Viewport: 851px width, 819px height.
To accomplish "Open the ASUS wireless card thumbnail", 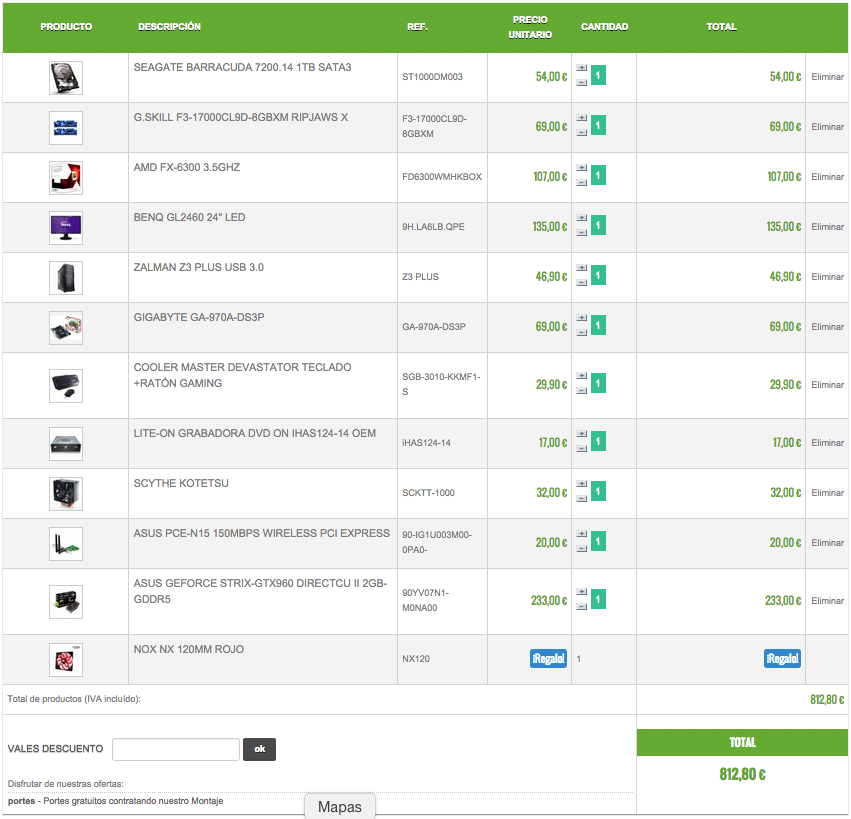I will (66, 543).
